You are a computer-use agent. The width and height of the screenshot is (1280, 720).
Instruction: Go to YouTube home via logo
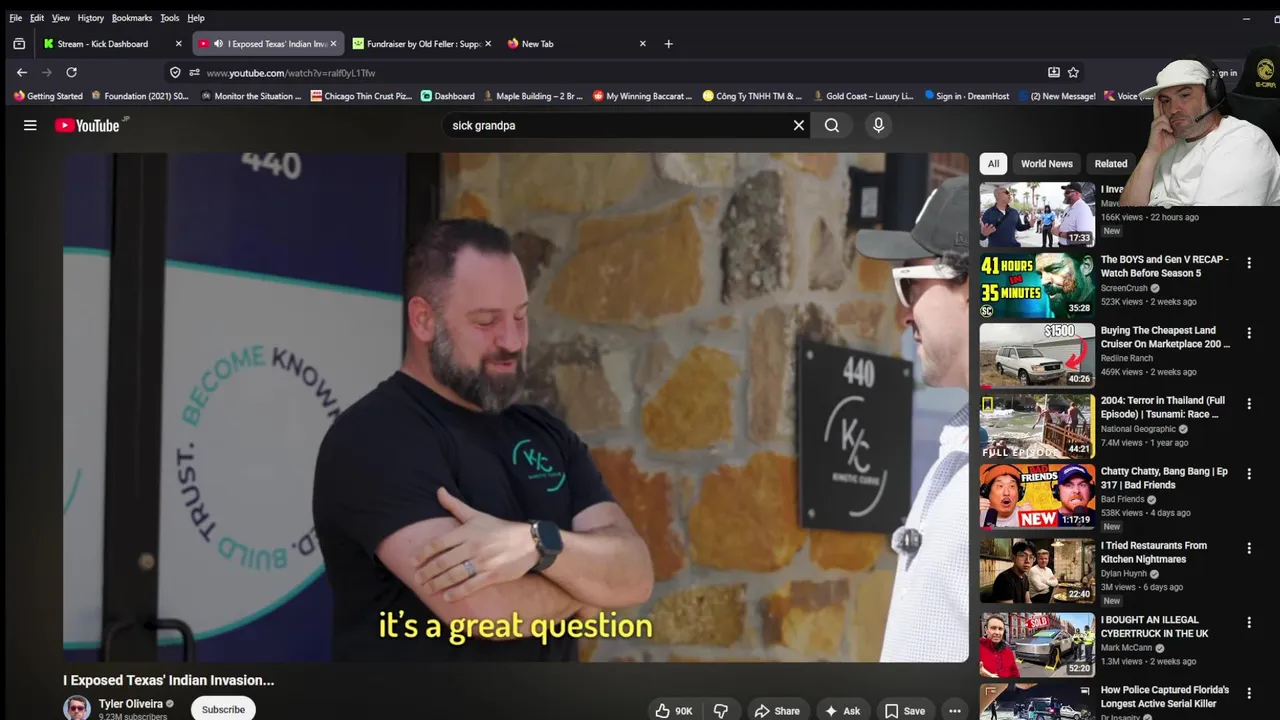[x=88, y=125]
